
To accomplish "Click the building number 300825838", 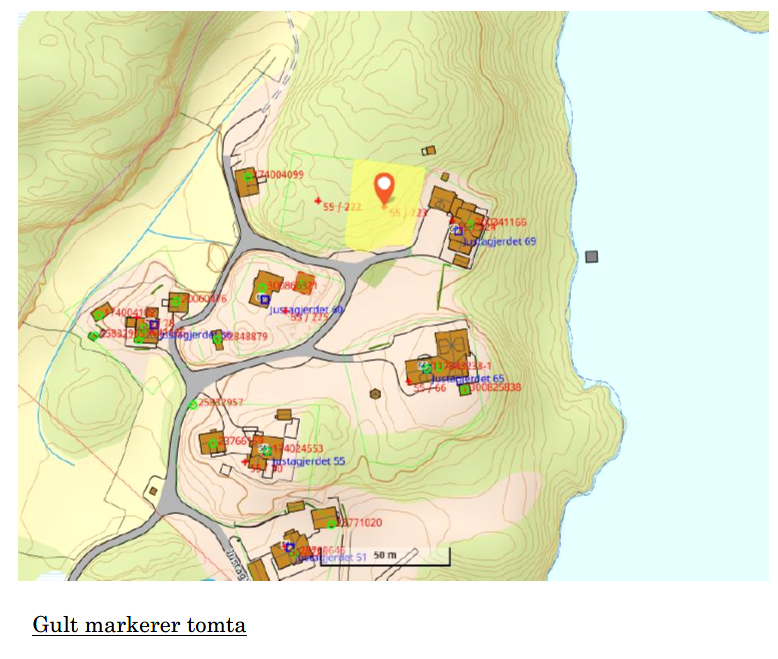I will 495,387.
